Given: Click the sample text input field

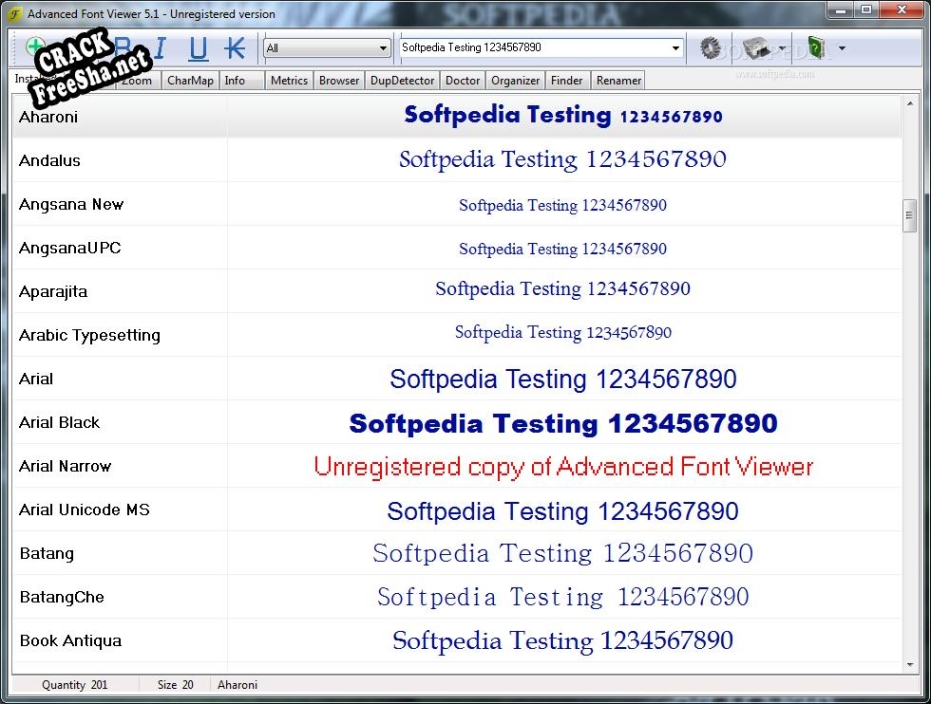Looking at the screenshot, I should (x=530, y=48).
